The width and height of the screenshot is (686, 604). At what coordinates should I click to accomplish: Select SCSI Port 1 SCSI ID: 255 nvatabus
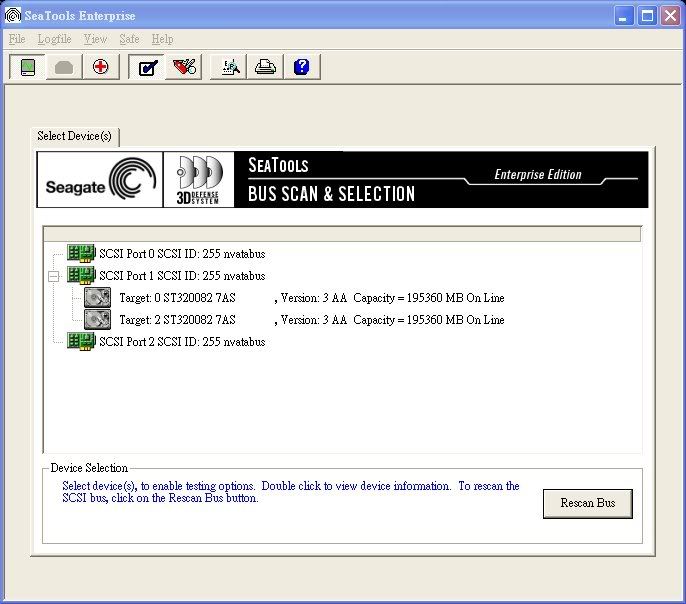[182, 276]
